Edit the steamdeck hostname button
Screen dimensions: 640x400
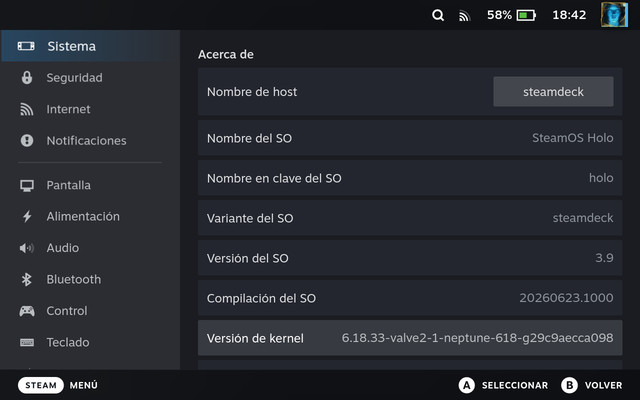(553, 92)
